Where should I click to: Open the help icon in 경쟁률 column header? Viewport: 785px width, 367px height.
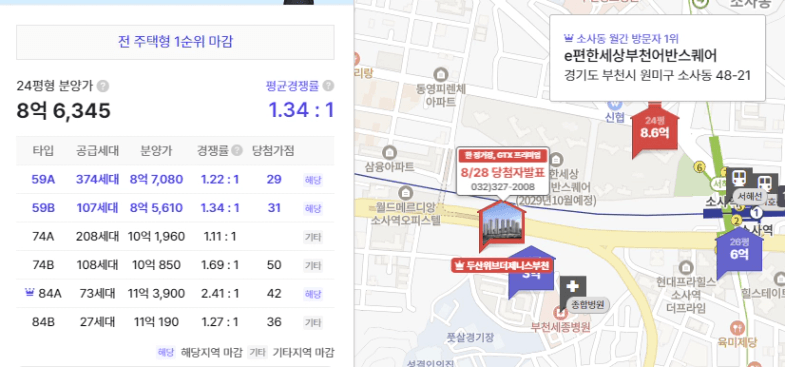pos(237,151)
